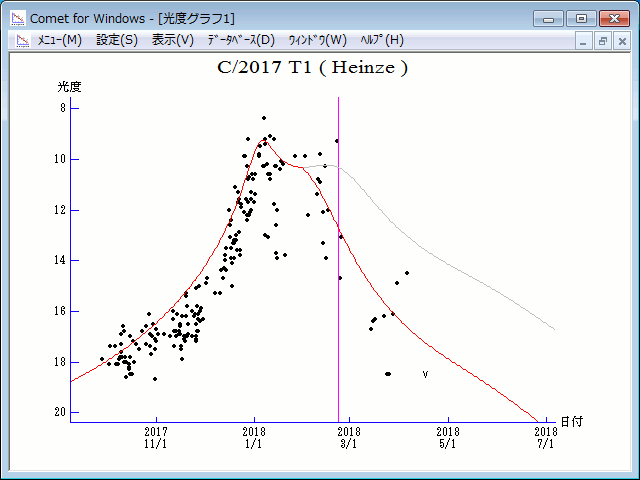Click the 日付 date axis label
The height and width of the screenshot is (480, 640).
[x=571, y=421]
